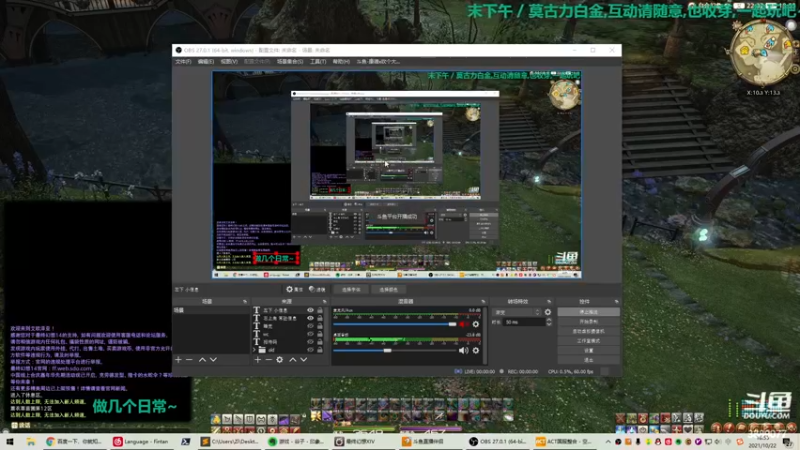Toggle visibility of the fifth text source
Viewport: 800px width, 450px height.
click(x=310, y=342)
